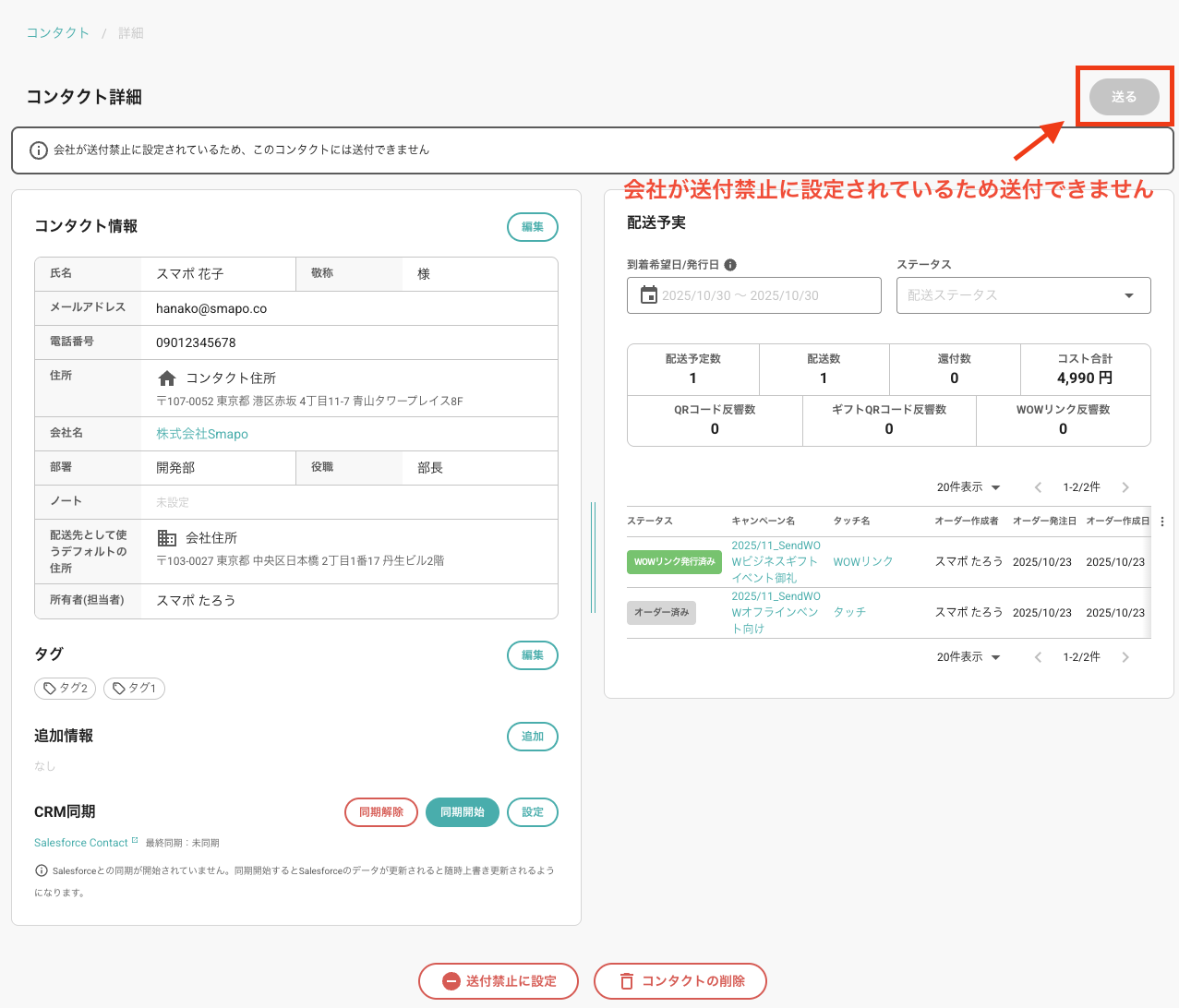Image resolution: width=1179 pixels, height=1008 pixels.
Task: Click the tag icon on タグ1
Action: point(119,689)
